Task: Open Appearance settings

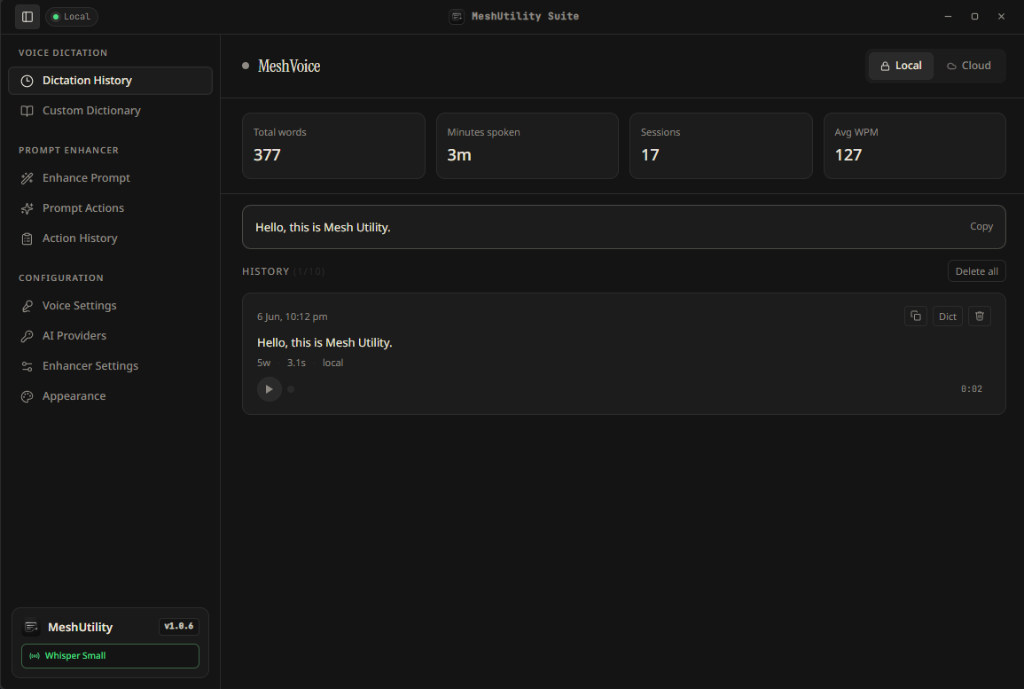Action: point(110,396)
